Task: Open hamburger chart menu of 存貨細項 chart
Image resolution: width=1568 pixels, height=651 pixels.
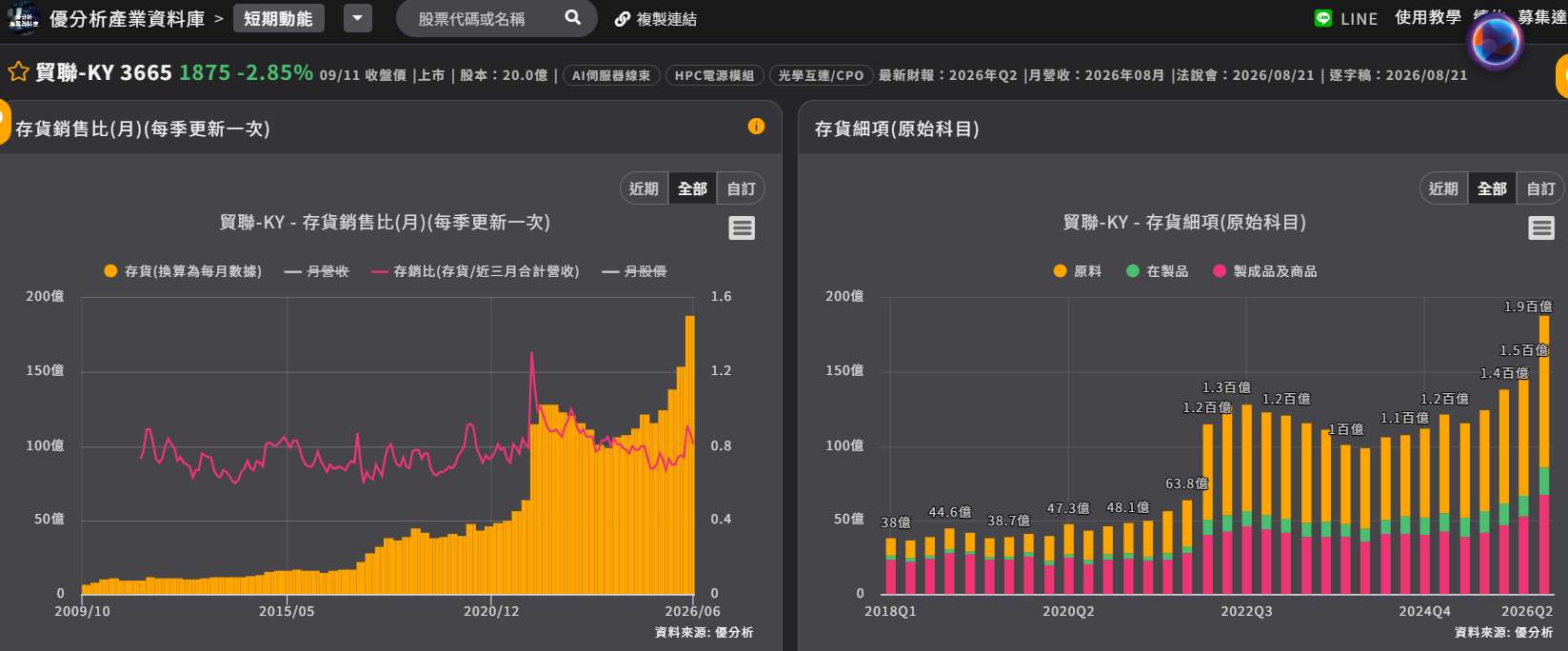Action: pos(1541,228)
